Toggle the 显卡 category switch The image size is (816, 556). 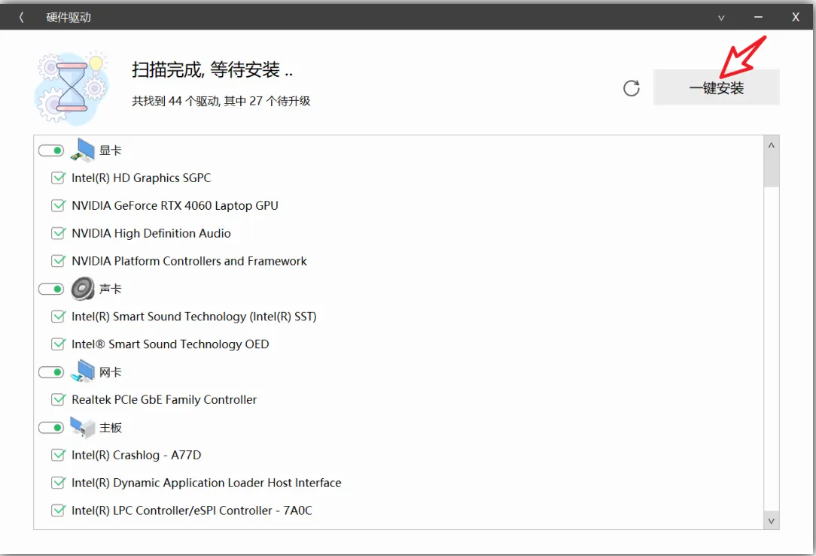pyautogui.click(x=51, y=150)
